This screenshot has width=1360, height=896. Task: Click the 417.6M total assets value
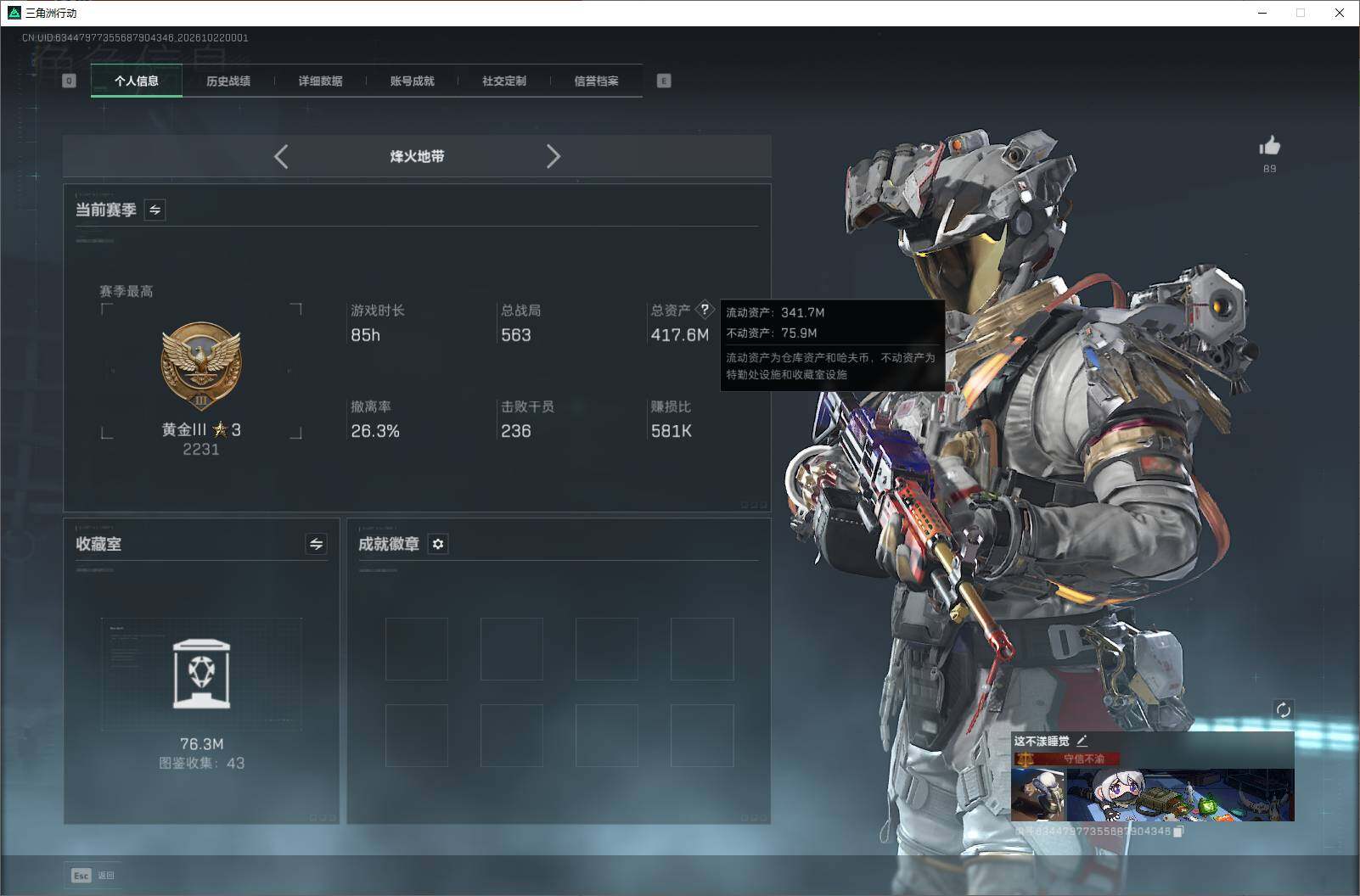coord(679,335)
